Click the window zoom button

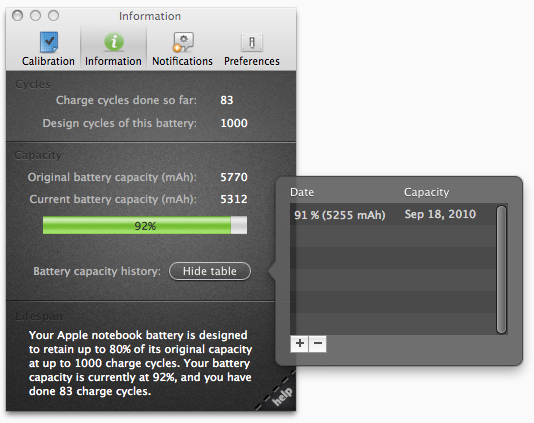point(53,16)
